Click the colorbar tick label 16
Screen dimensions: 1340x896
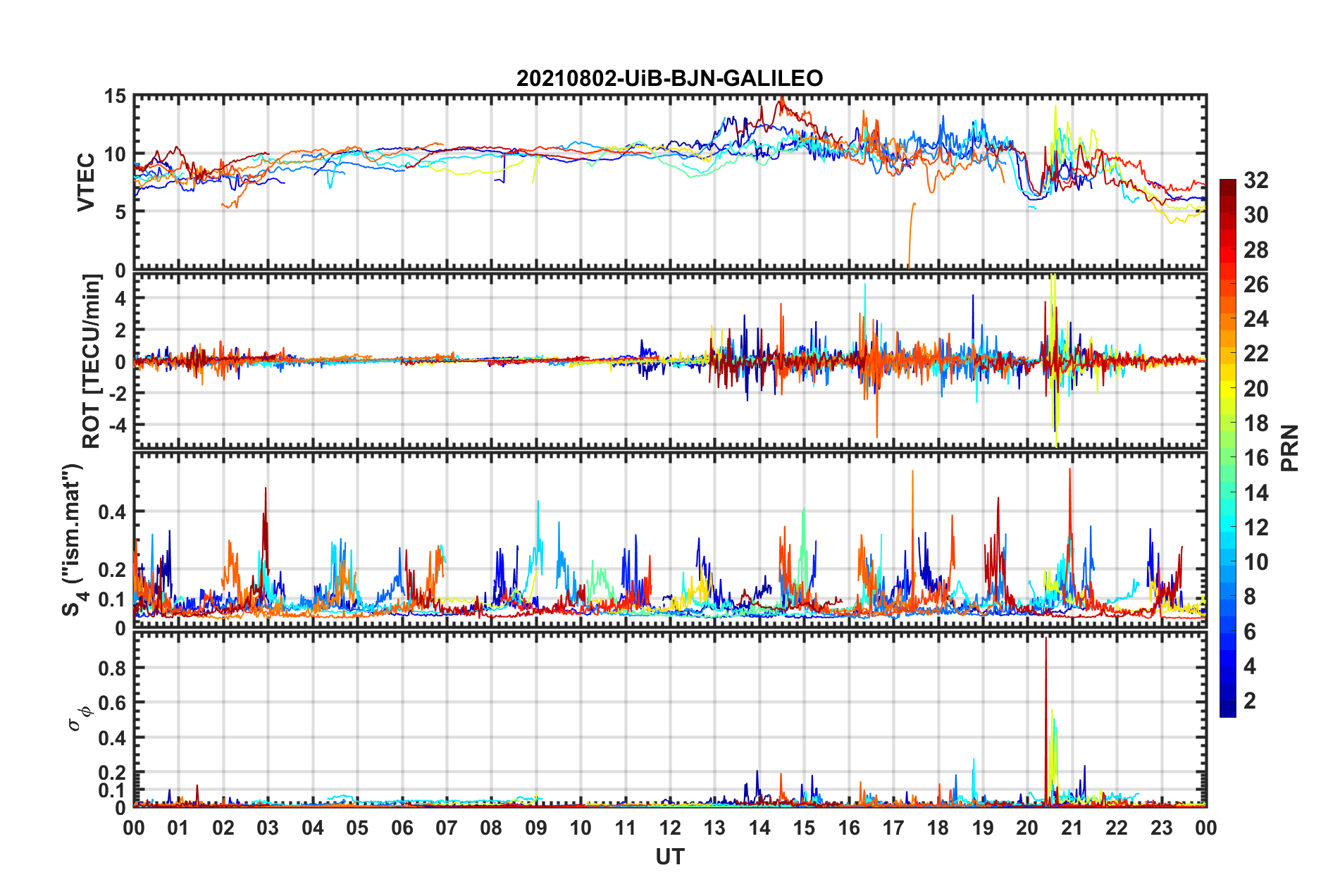pyautogui.click(x=1255, y=458)
